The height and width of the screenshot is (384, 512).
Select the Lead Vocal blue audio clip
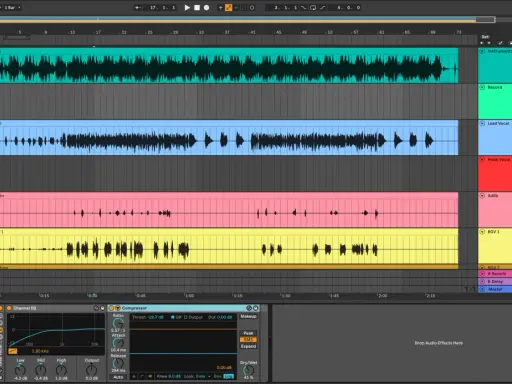(x=229, y=138)
